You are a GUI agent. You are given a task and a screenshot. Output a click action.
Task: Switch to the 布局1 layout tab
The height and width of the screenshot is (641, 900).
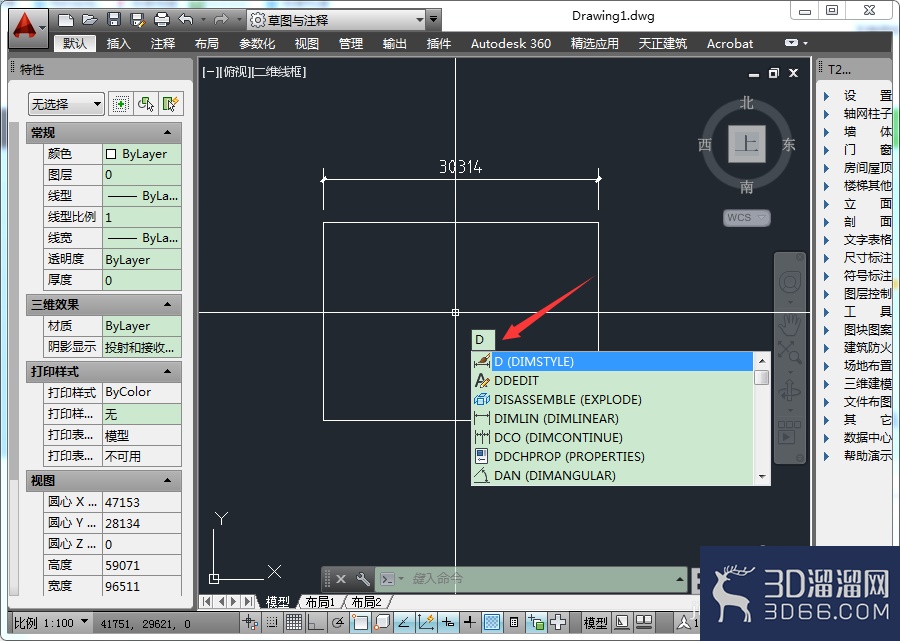(320, 602)
